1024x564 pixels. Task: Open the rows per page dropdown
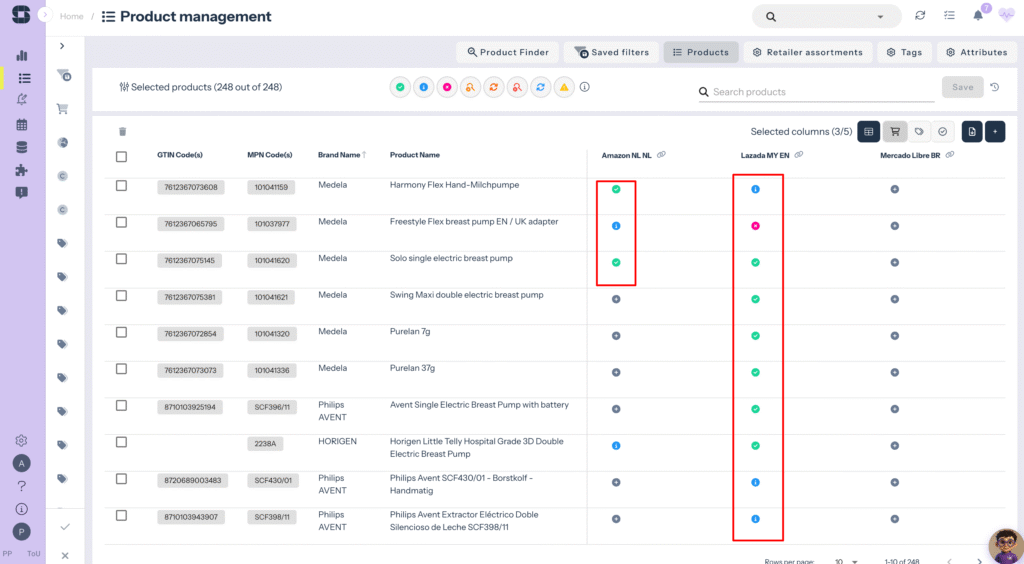coord(846,561)
